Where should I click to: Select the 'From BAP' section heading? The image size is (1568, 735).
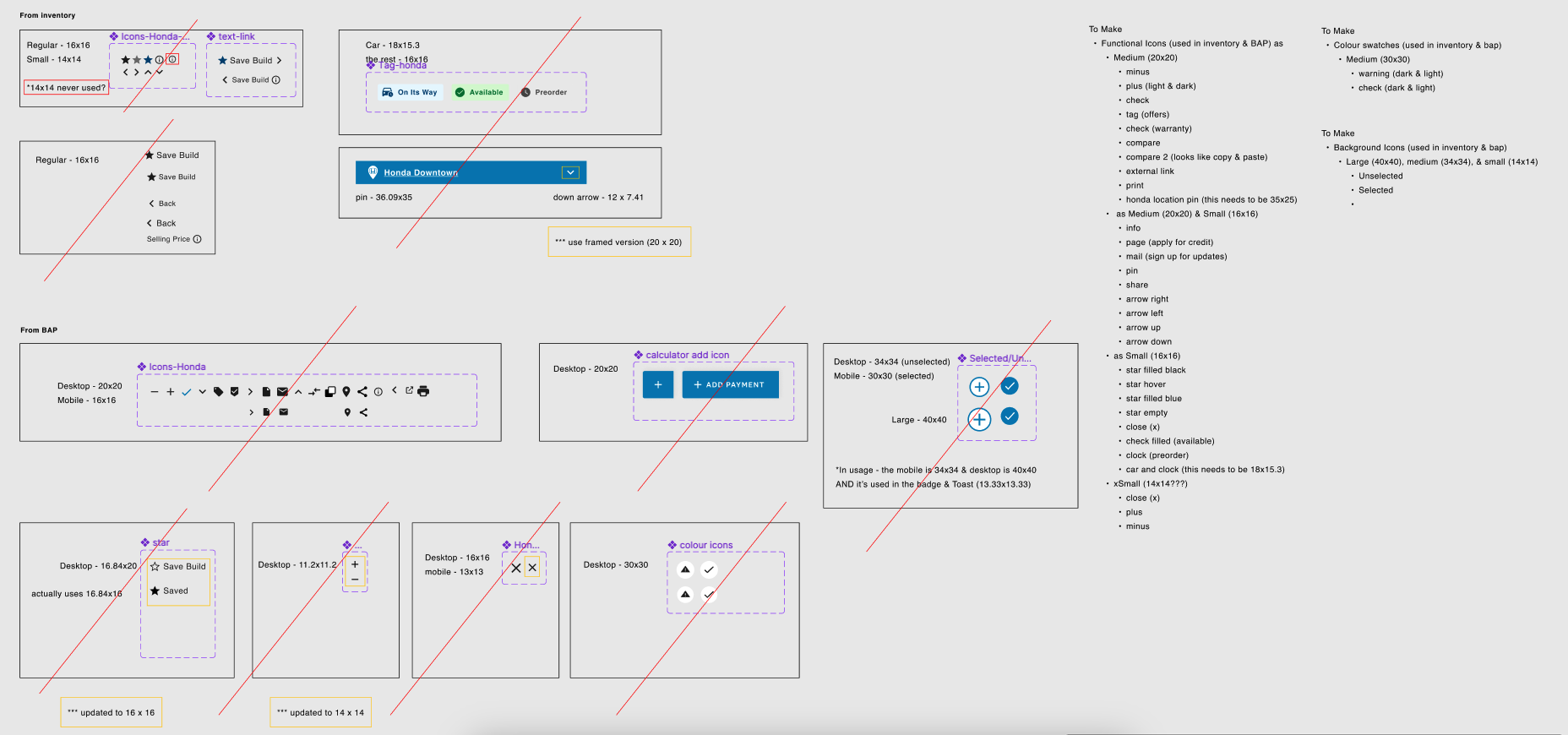click(x=39, y=330)
